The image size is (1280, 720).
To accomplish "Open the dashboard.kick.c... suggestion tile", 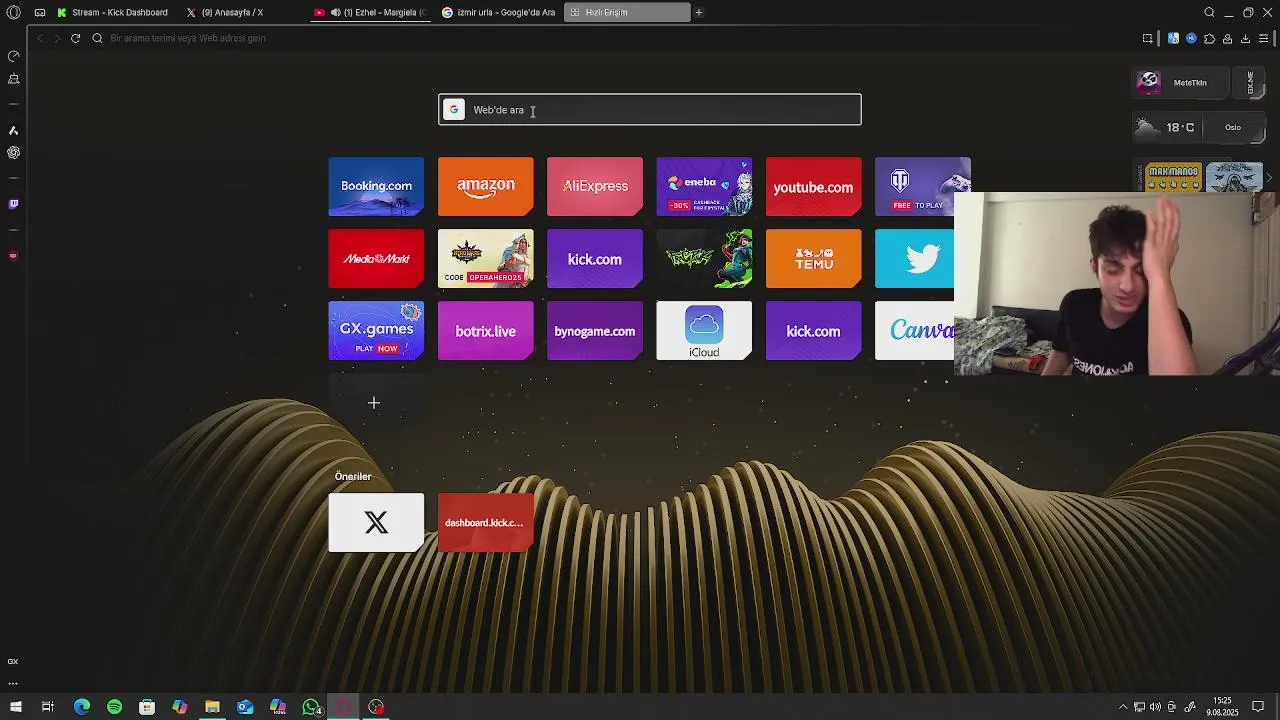I will 485,522.
